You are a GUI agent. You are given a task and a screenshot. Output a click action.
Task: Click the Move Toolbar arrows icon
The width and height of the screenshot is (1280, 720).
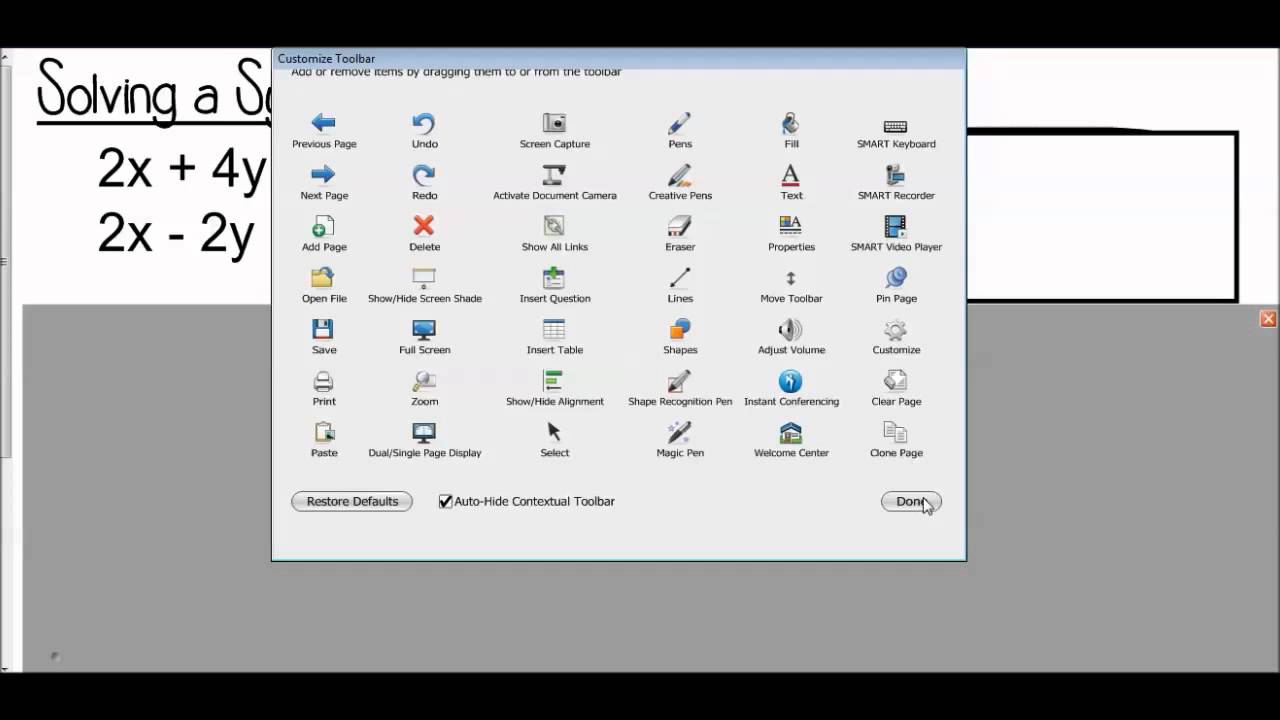pos(791,278)
